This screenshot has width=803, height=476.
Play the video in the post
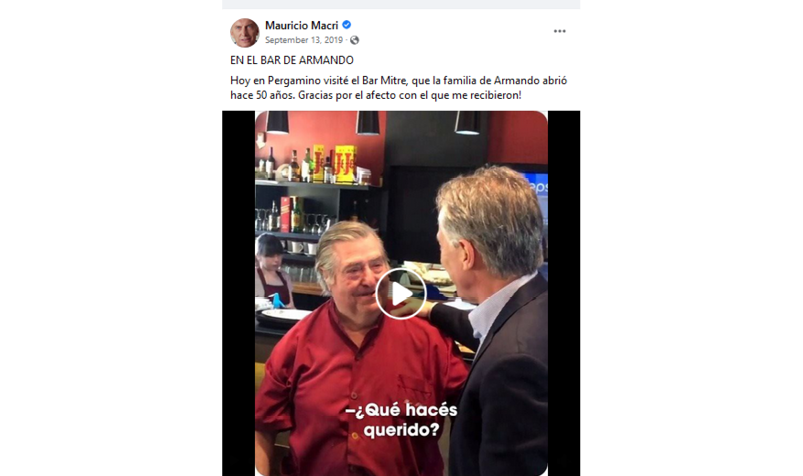[400, 294]
